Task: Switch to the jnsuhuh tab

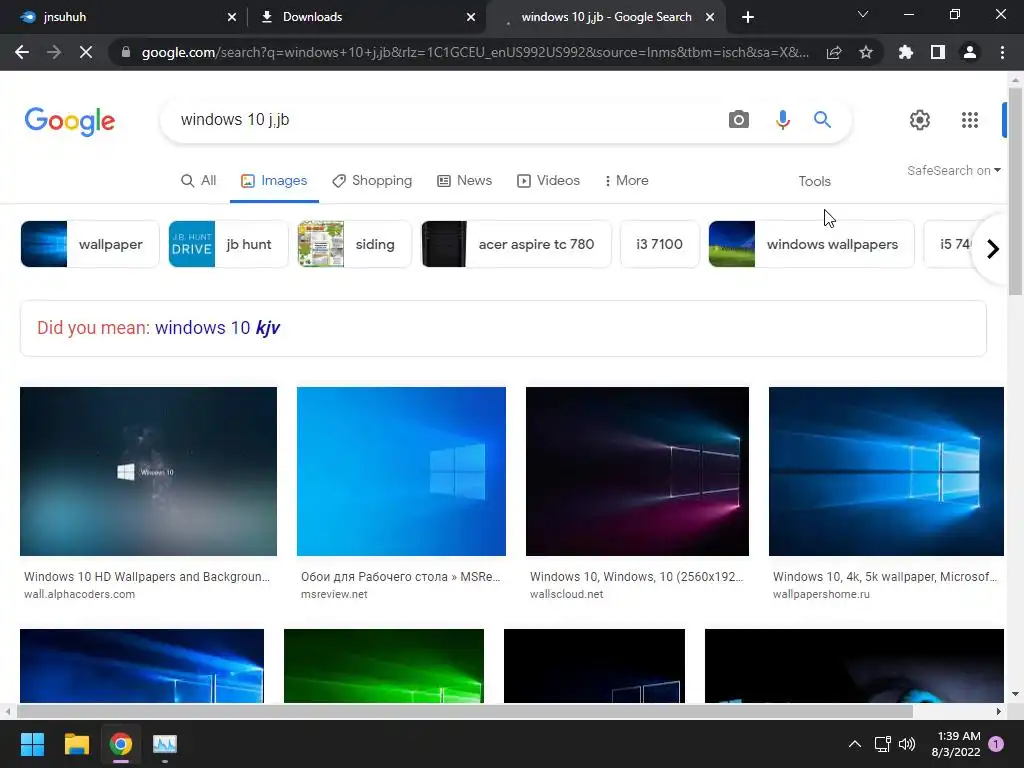Action: pyautogui.click(x=122, y=17)
